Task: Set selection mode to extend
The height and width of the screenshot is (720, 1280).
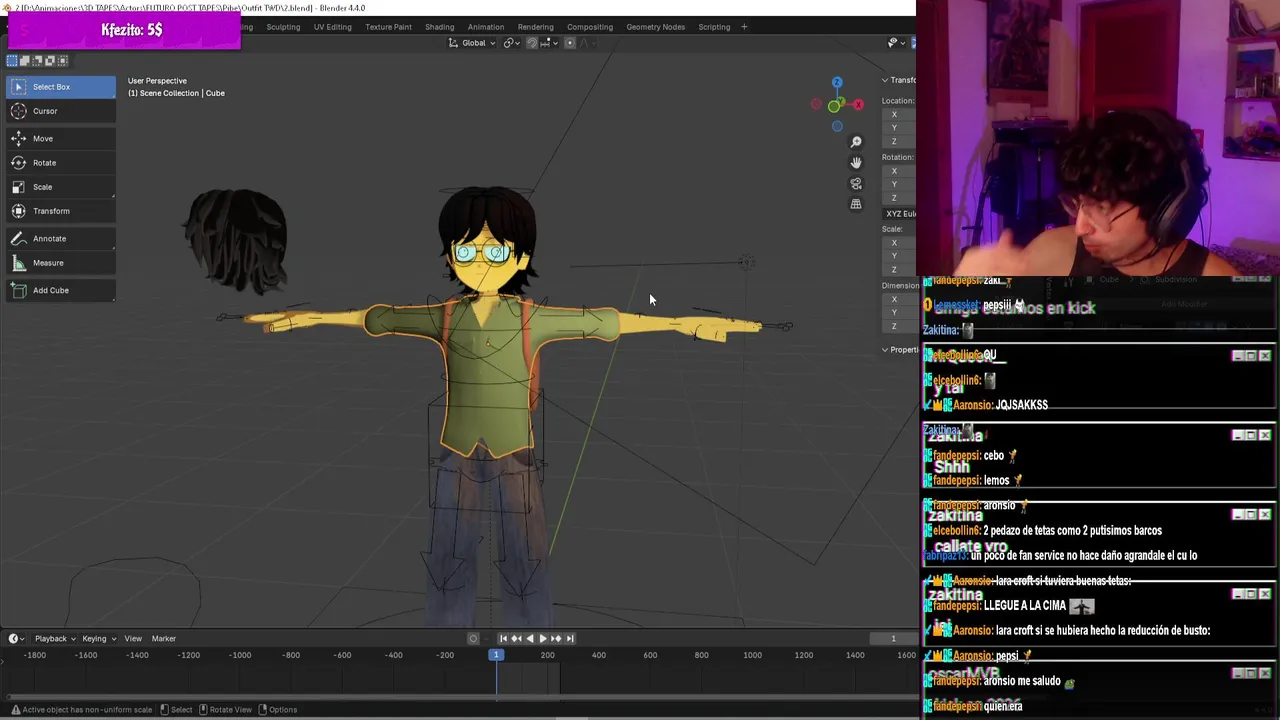Action: [x=25, y=61]
